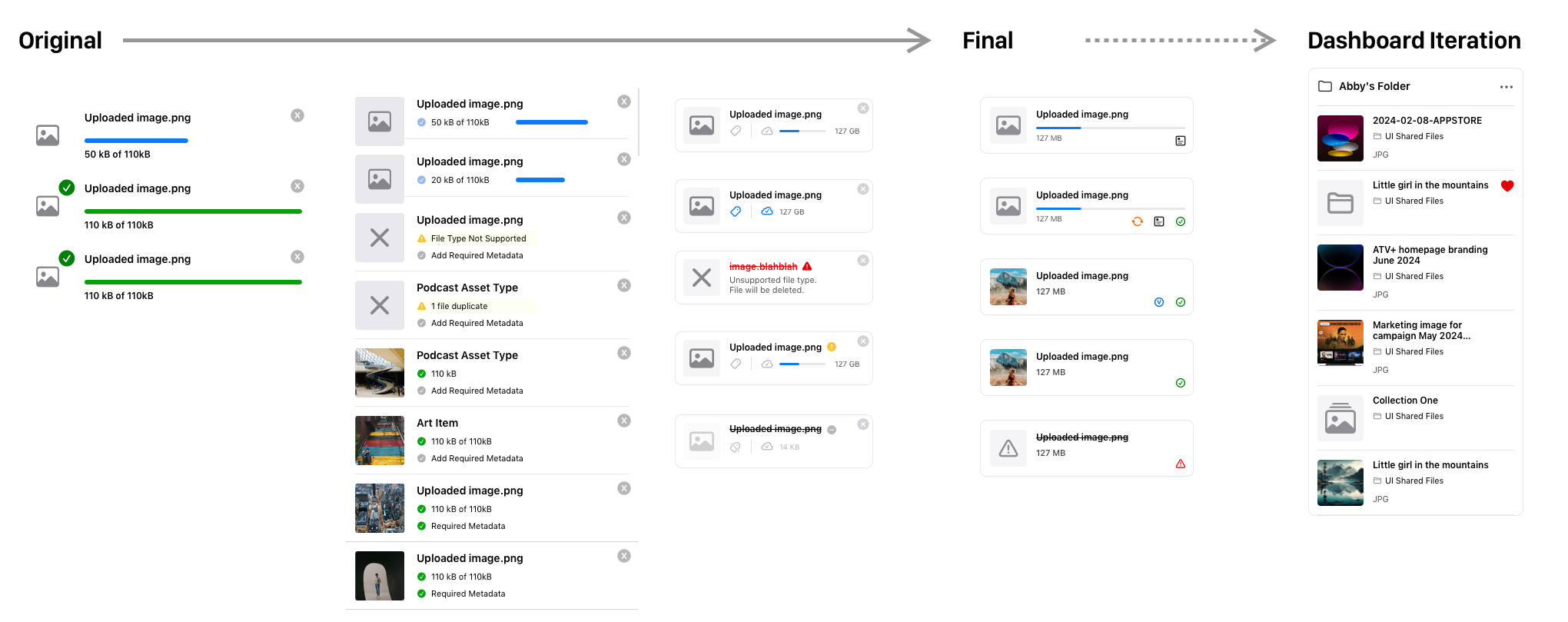
Task: Click red alert triangle next to image.blahblah
Action: 807,266
